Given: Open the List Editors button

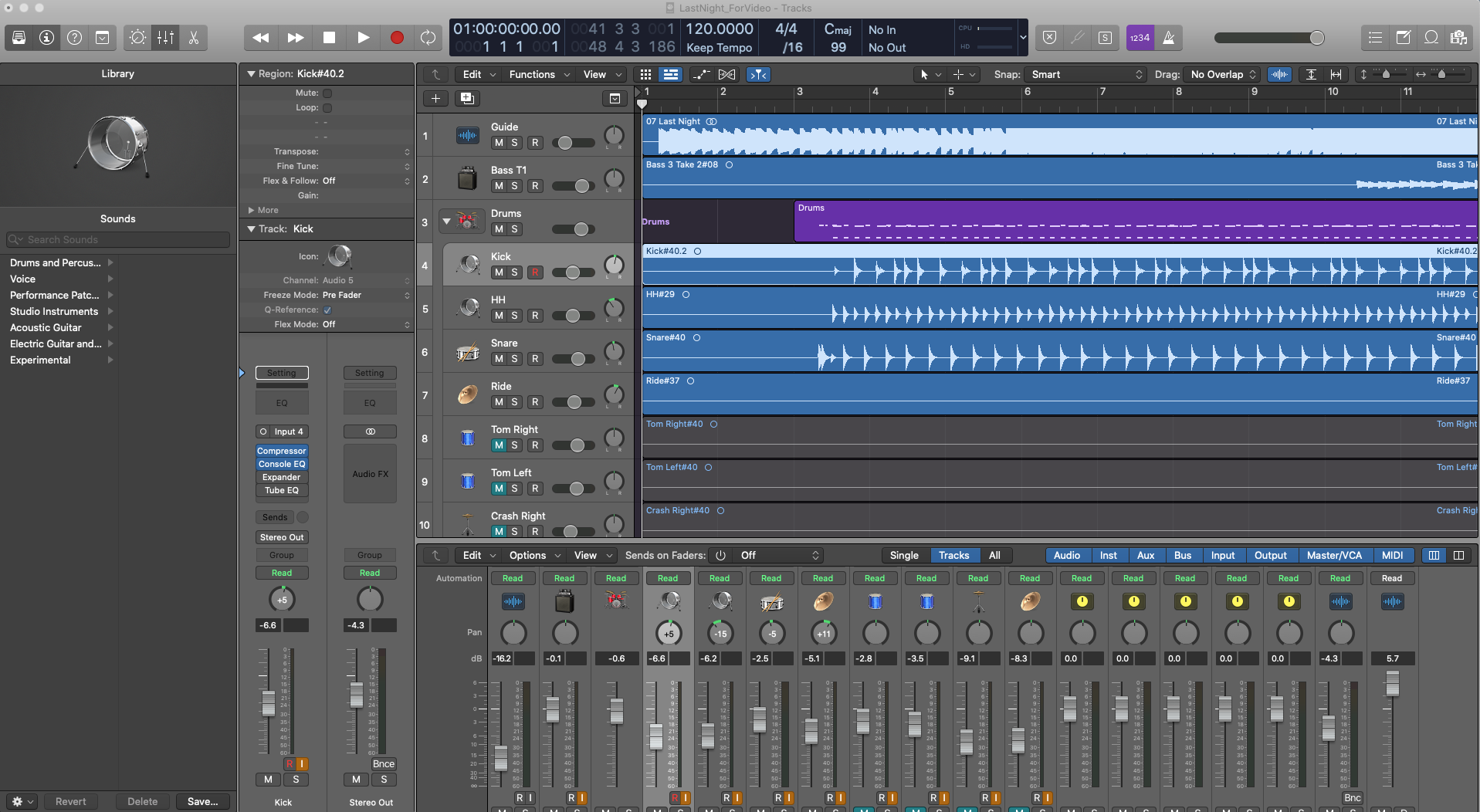Looking at the screenshot, I should pos(1375,37).
